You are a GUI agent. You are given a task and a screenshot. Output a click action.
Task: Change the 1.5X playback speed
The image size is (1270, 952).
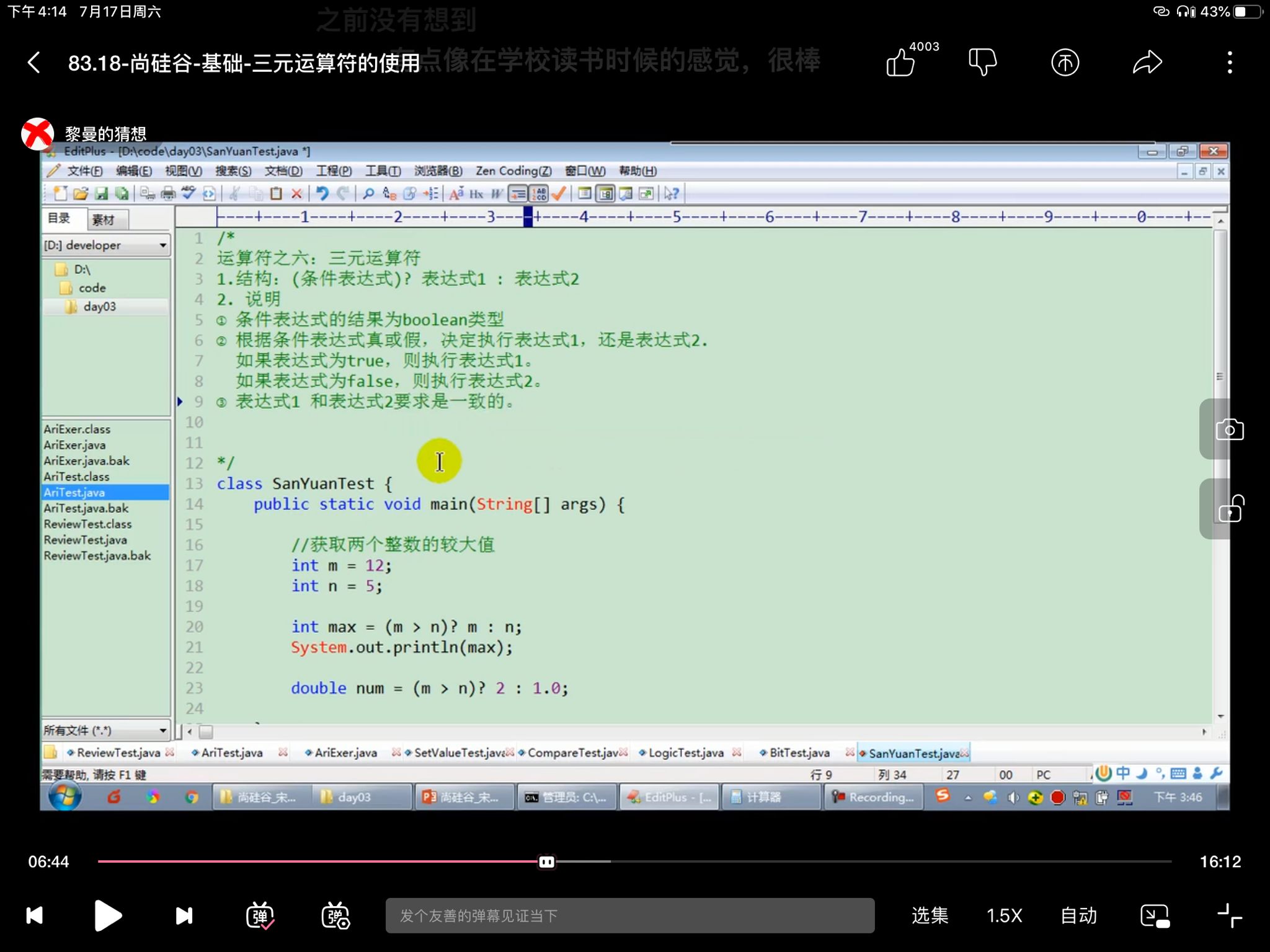pos(1004,915)
